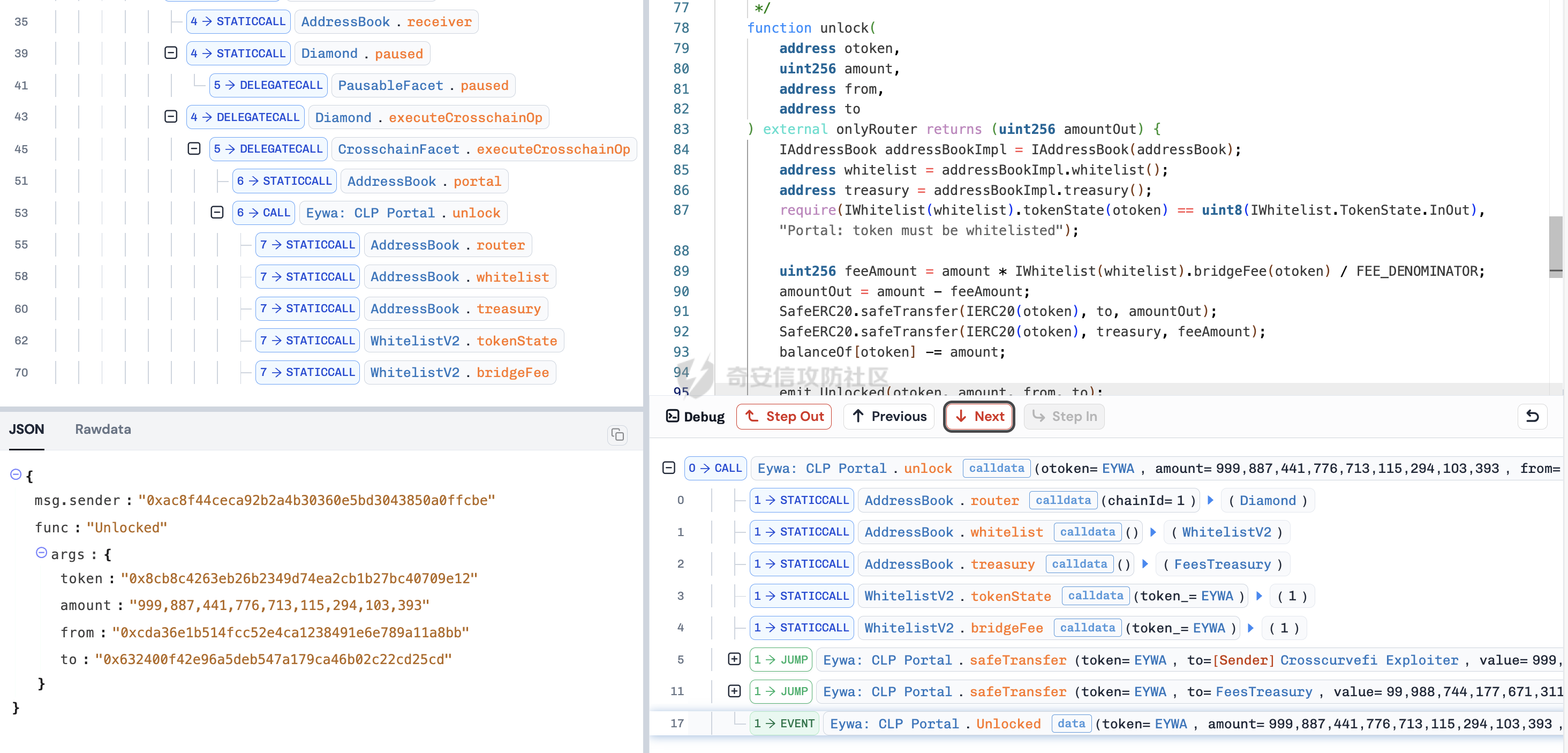Collapse the args object in JSON
This screenshot has height=753, width=1568.
[41, 553]
